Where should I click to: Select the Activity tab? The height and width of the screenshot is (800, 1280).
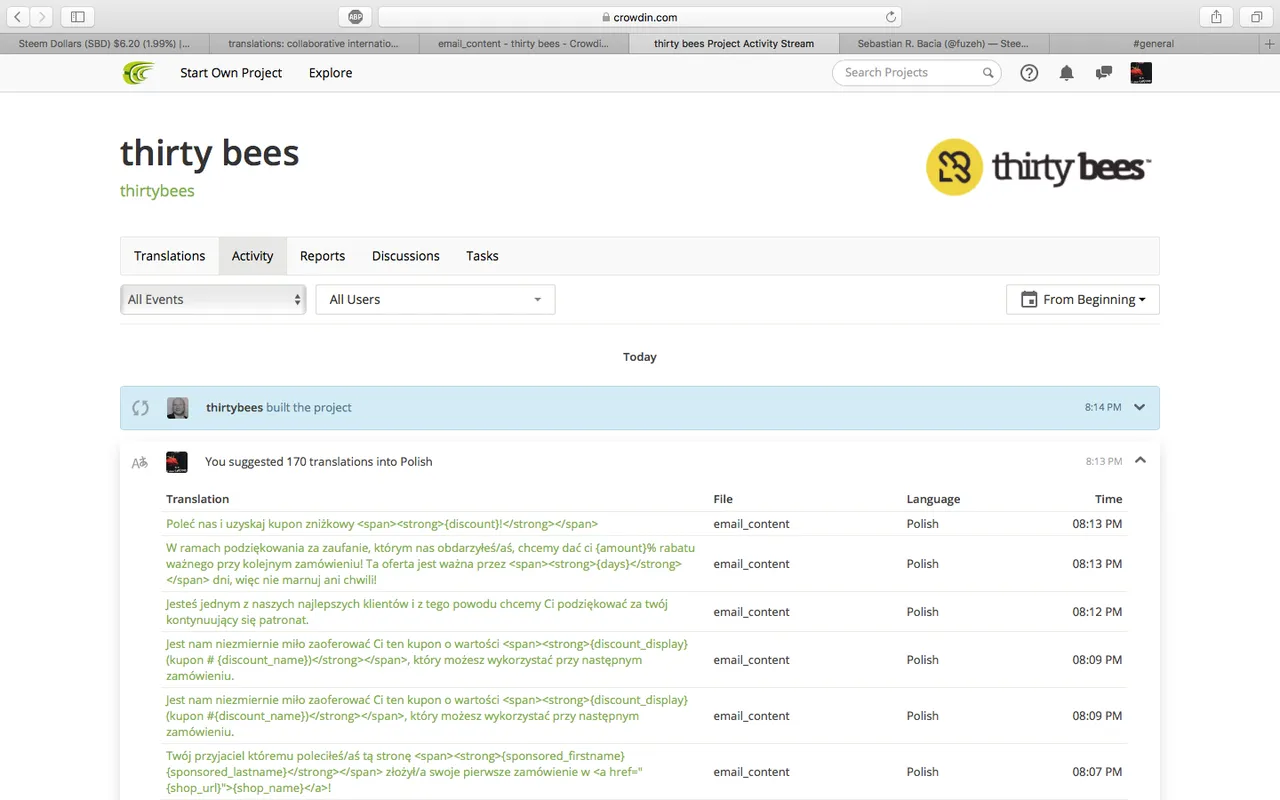click(252, 256)
